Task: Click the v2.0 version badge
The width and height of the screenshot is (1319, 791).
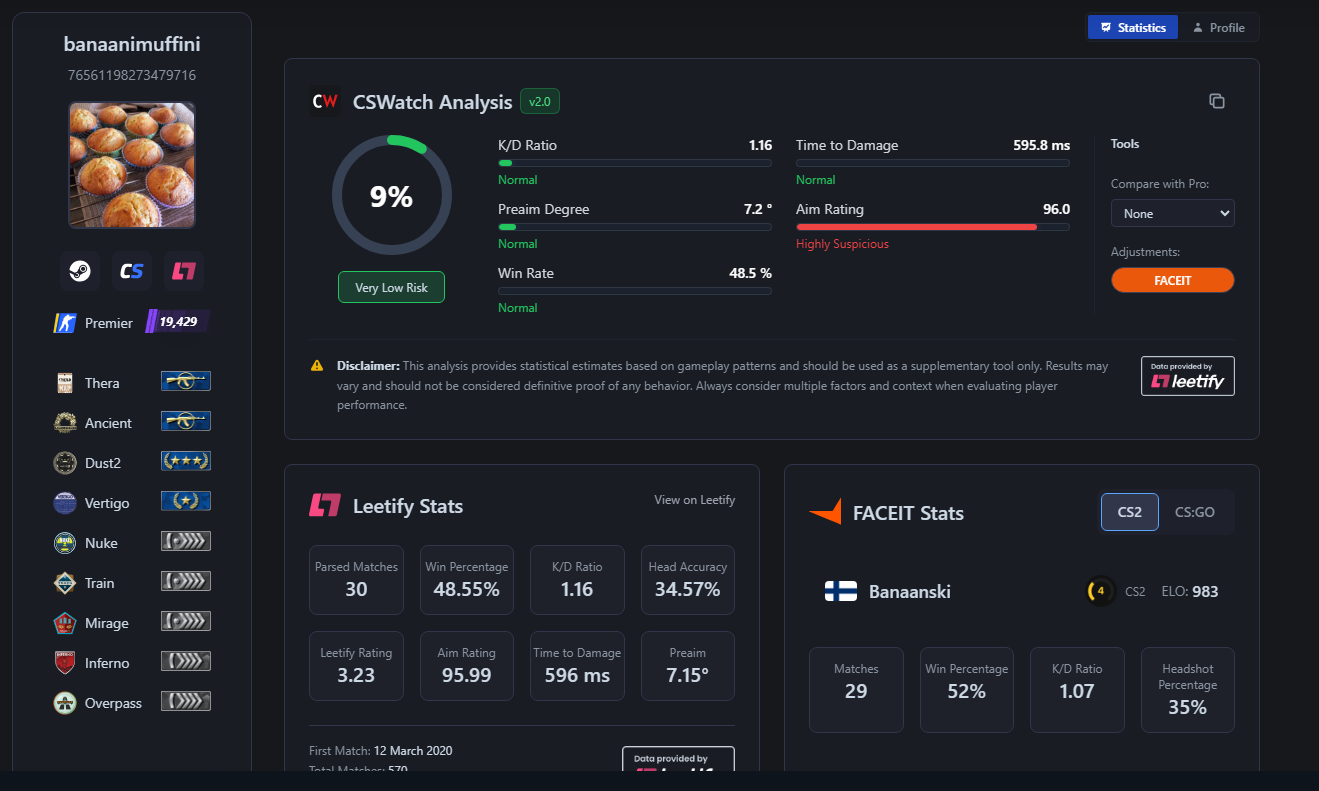Action: 540,101
